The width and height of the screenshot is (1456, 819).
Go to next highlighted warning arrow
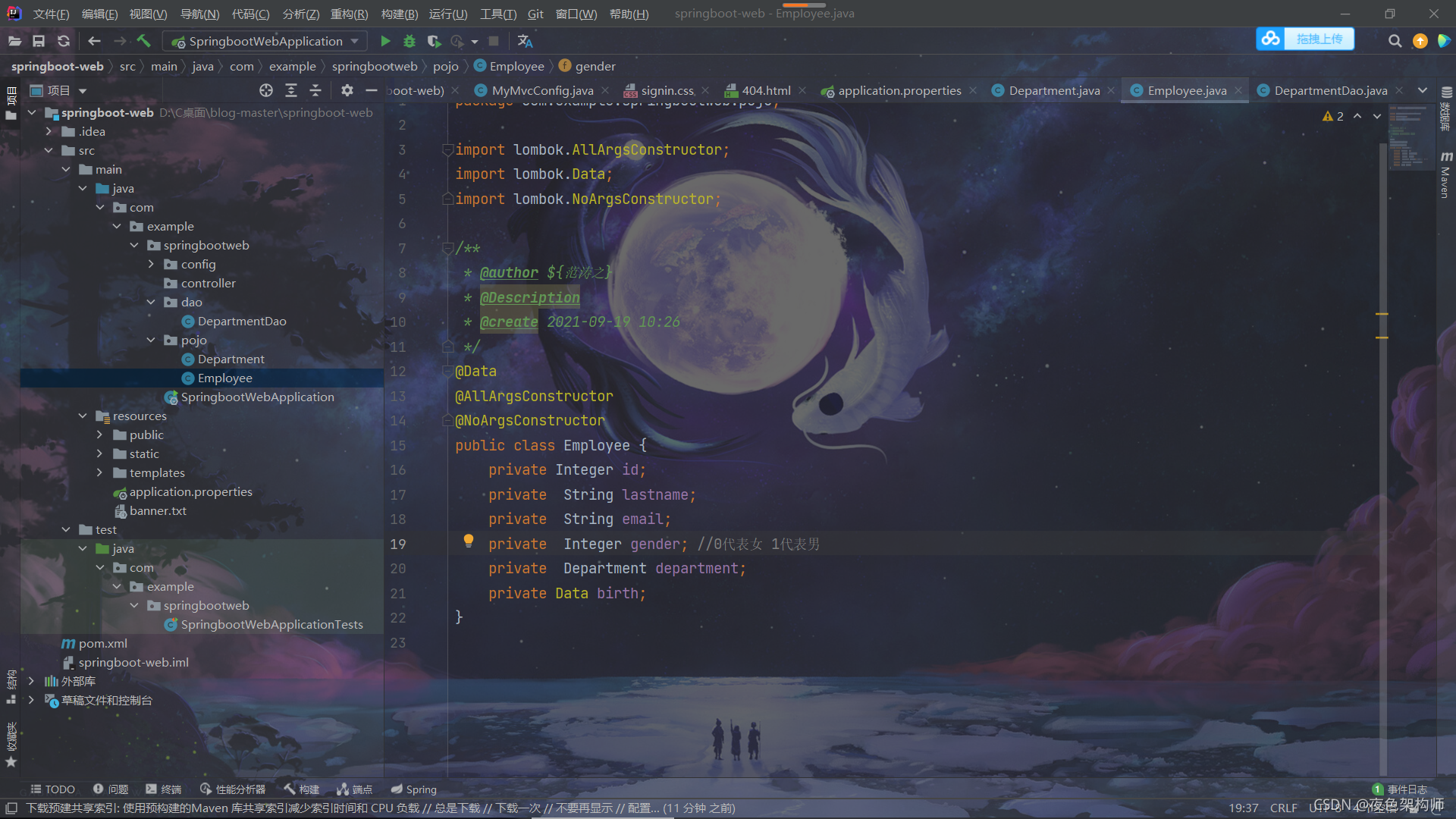click(1377, 116)
